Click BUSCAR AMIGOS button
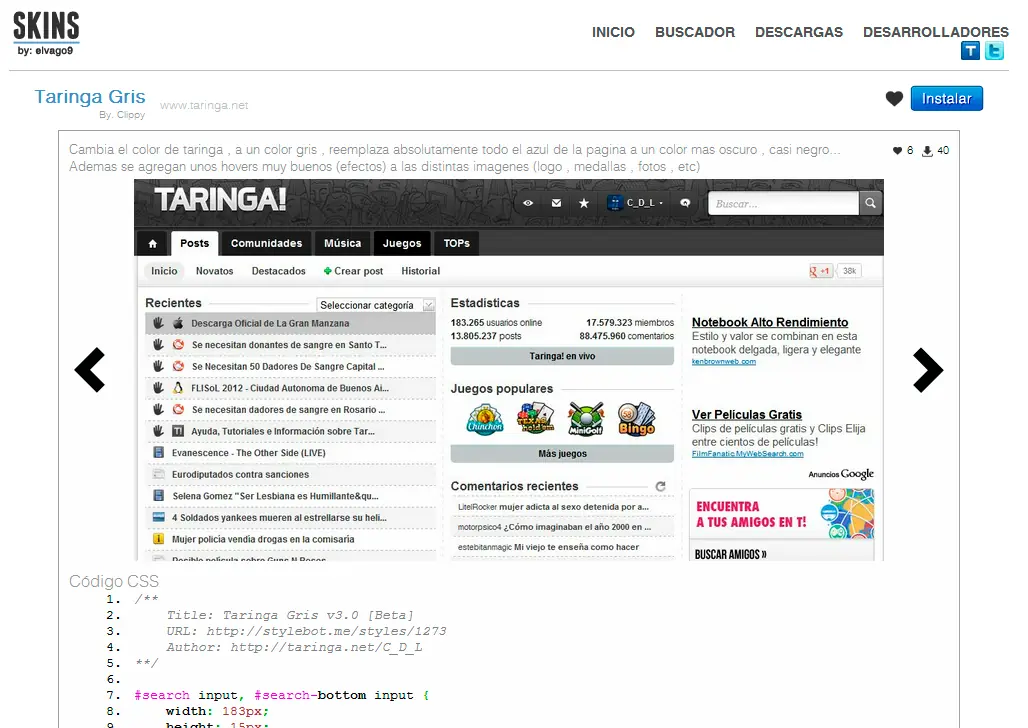The image size is (1028, 728). (x=730, y=554)
